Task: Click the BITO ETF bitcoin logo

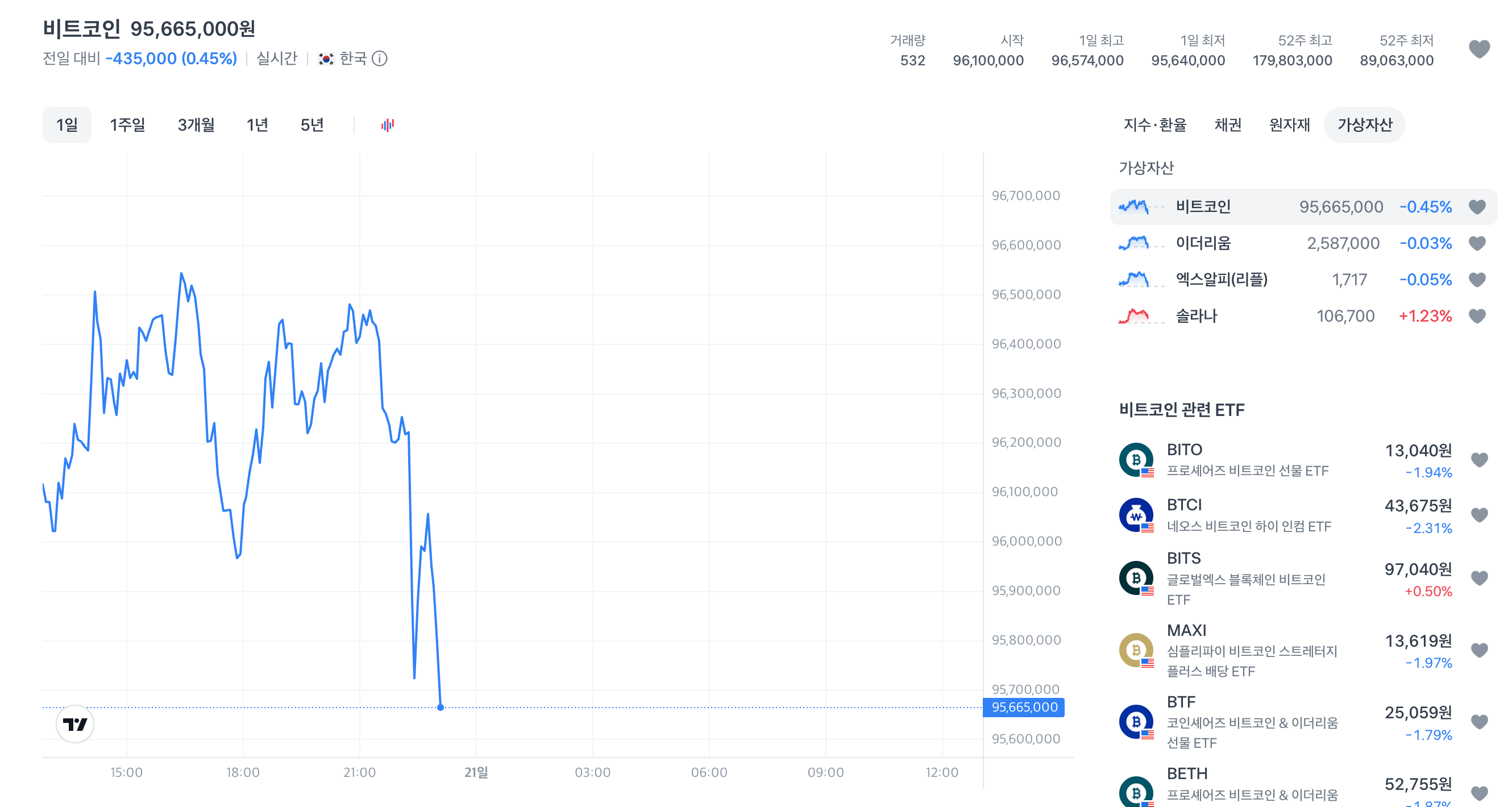Action: 1136,460
